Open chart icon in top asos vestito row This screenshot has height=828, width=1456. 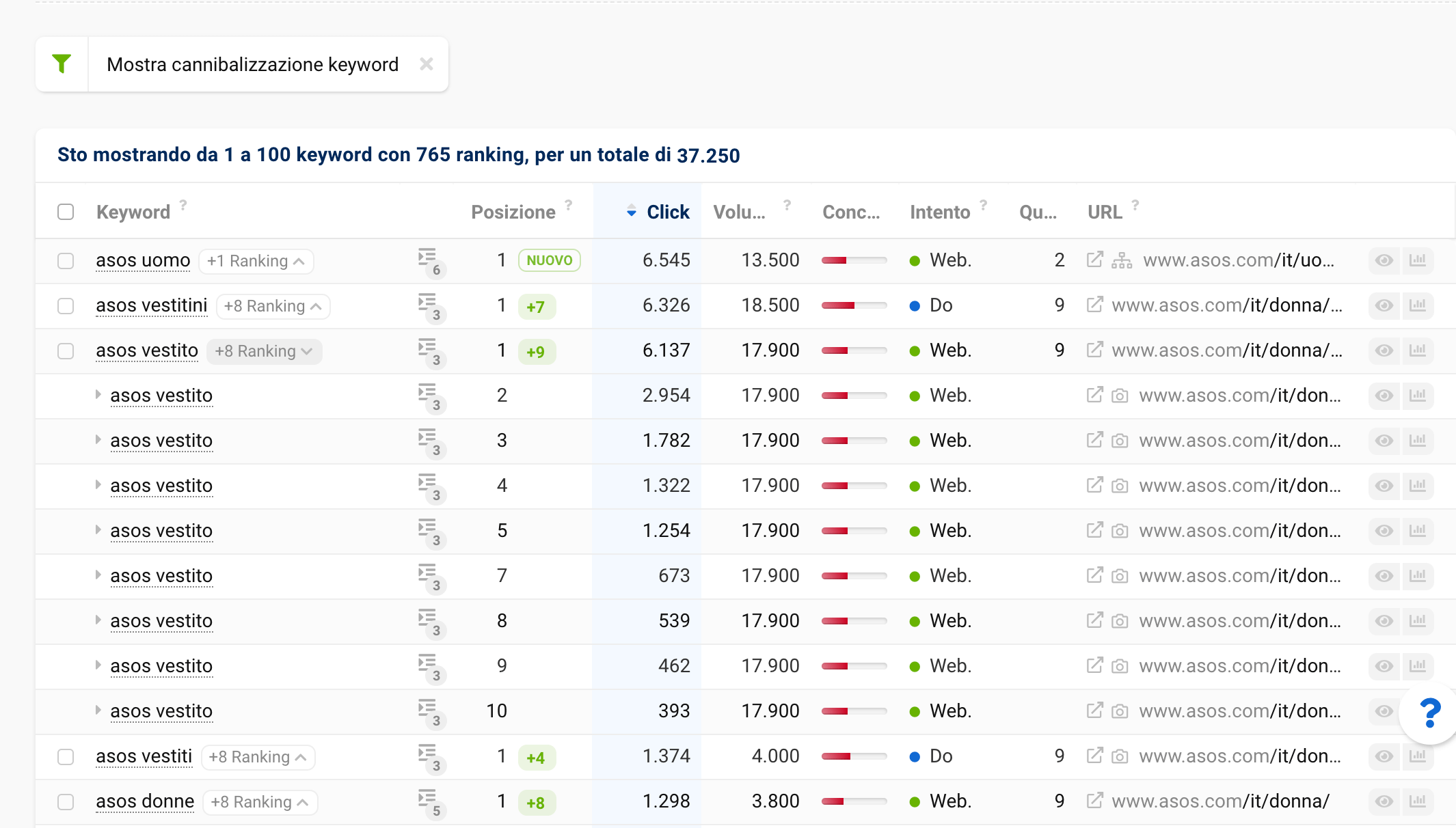(1418, 350)
